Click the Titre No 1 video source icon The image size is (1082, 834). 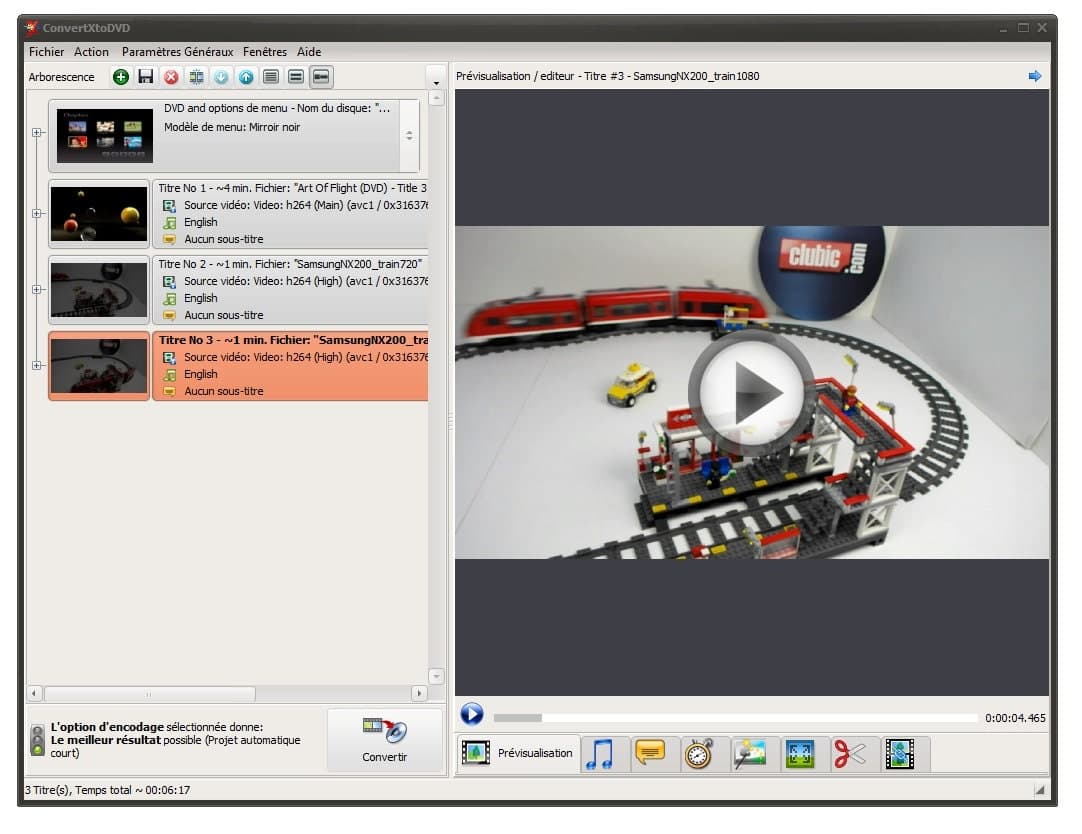click(169, 206)
